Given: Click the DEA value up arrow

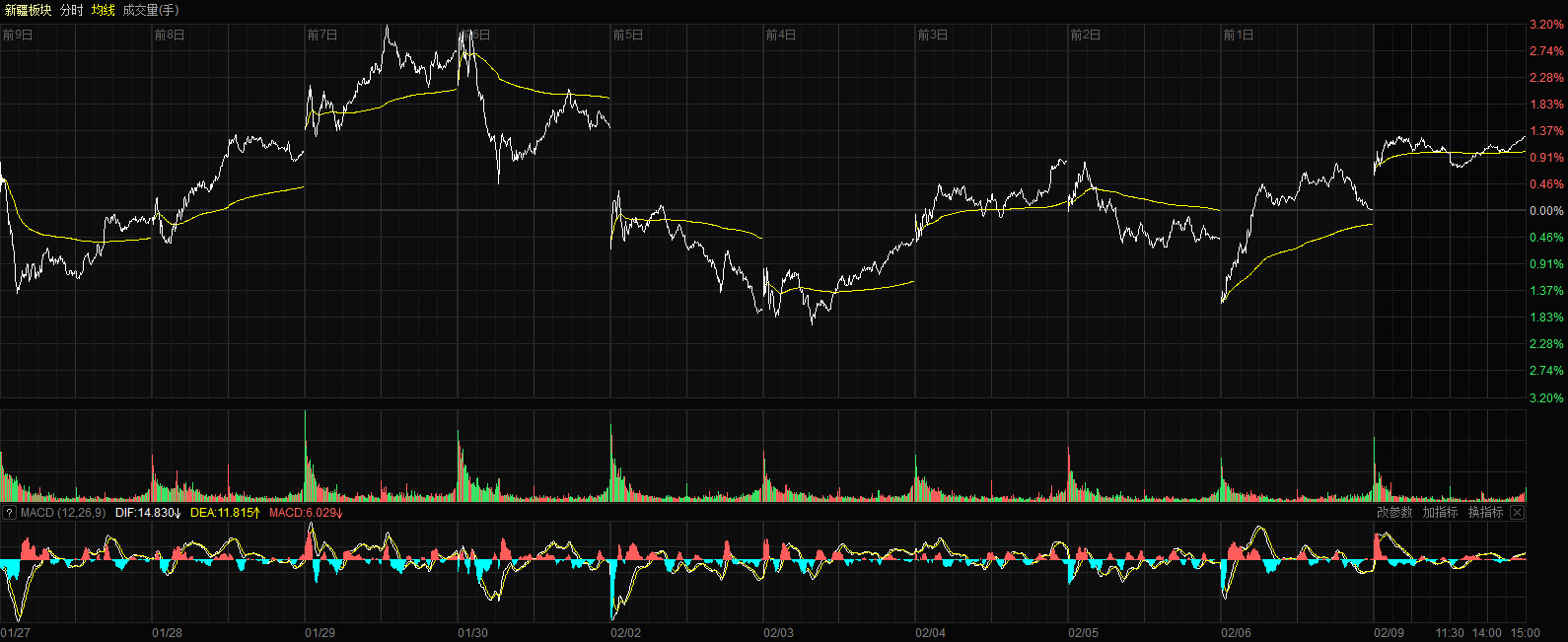Looking at the screenshot, I should coord(257,513).
